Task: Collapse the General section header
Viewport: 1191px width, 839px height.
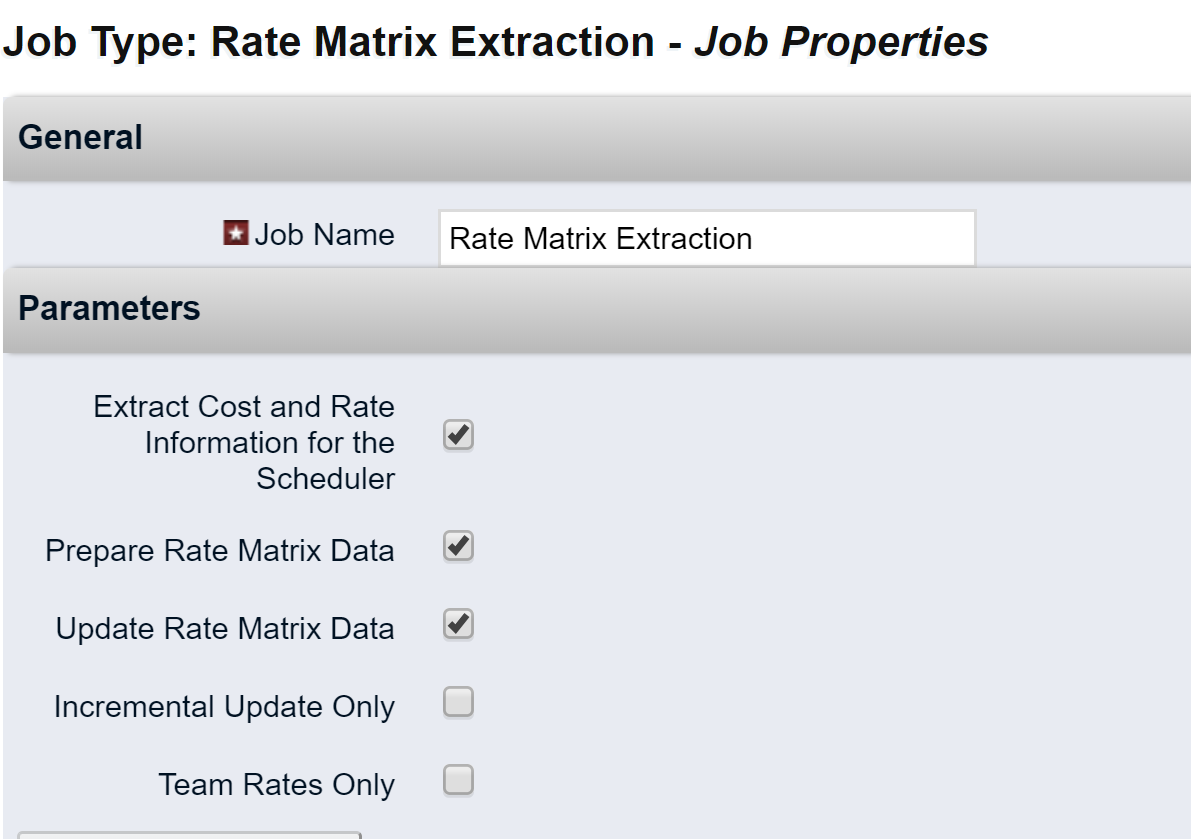Action: [x=80, y=137]
